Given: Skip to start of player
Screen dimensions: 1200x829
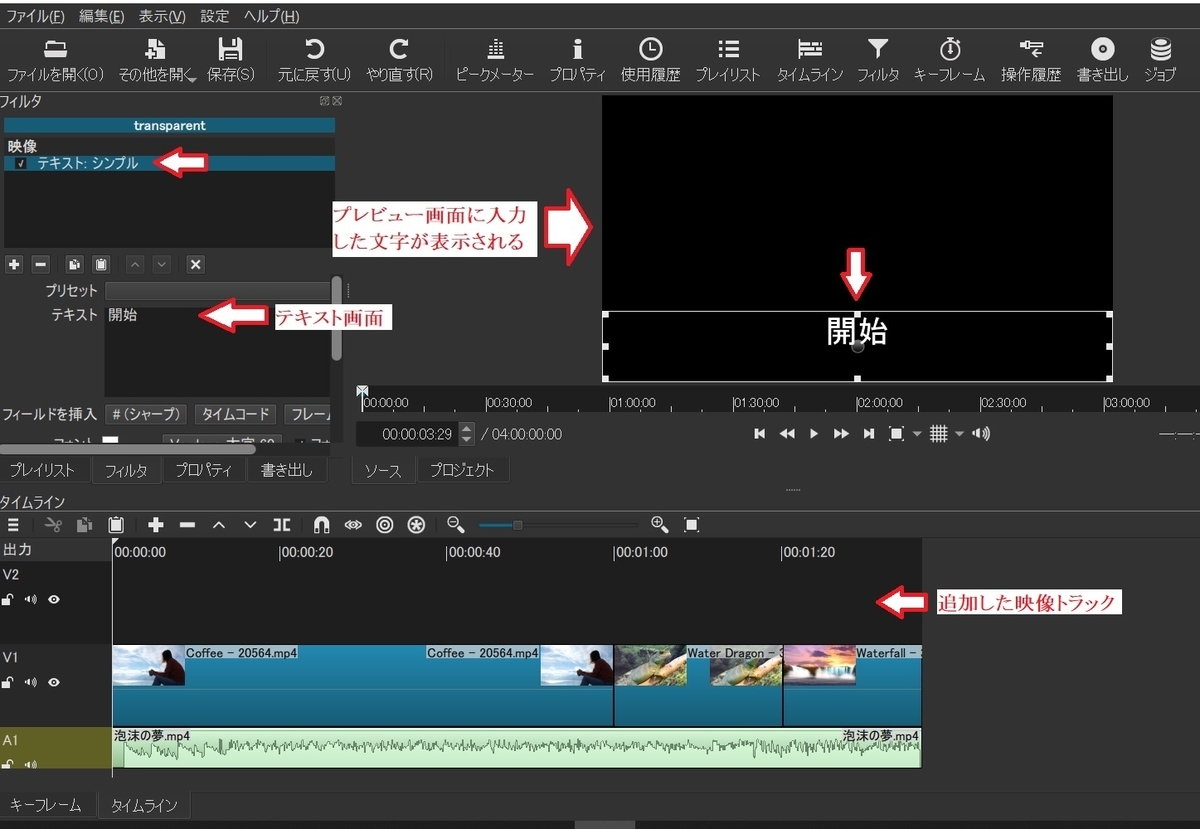Looking at the screenshot, I should pos(759,434).
